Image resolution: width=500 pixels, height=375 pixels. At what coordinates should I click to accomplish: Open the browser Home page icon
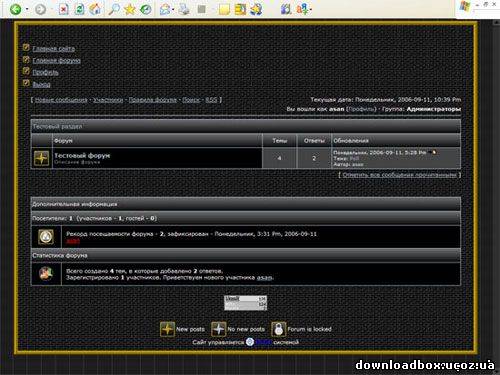95,9
